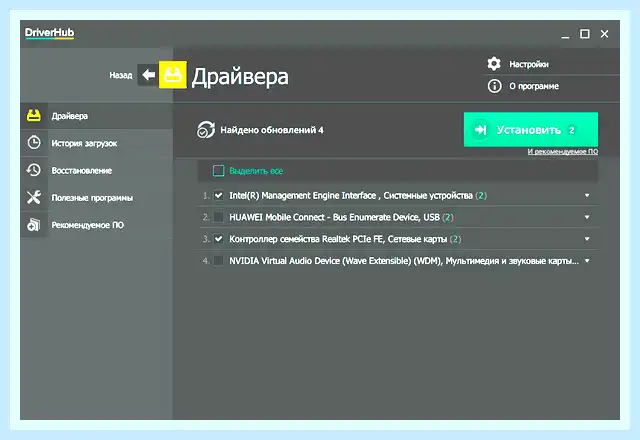Uncheck the Realtek PCIe FE controller checkbox
This screenshot has height=440, width=640.
218,239
